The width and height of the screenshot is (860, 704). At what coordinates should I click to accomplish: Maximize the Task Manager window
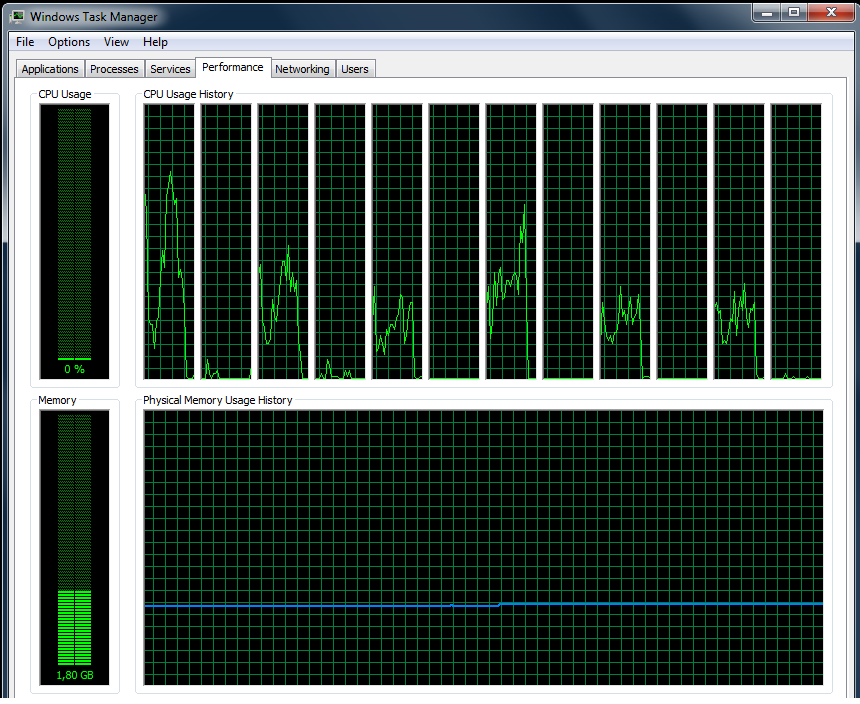(794, 13)
